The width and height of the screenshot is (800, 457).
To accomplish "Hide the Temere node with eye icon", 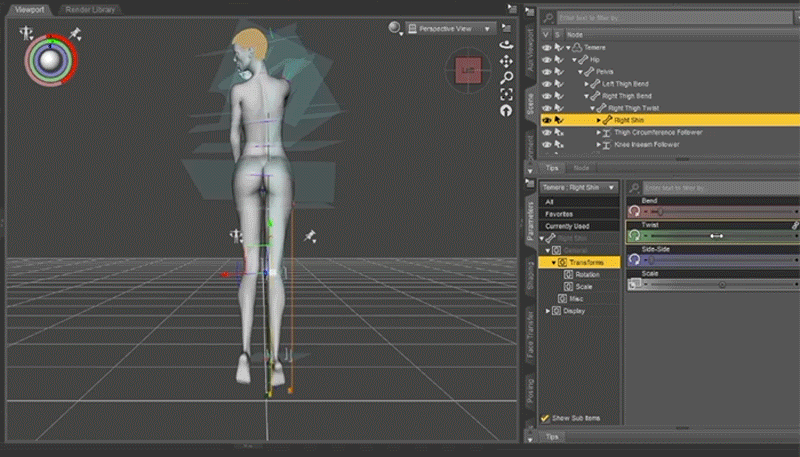I will pyautogui.click(x=546, y=47).
